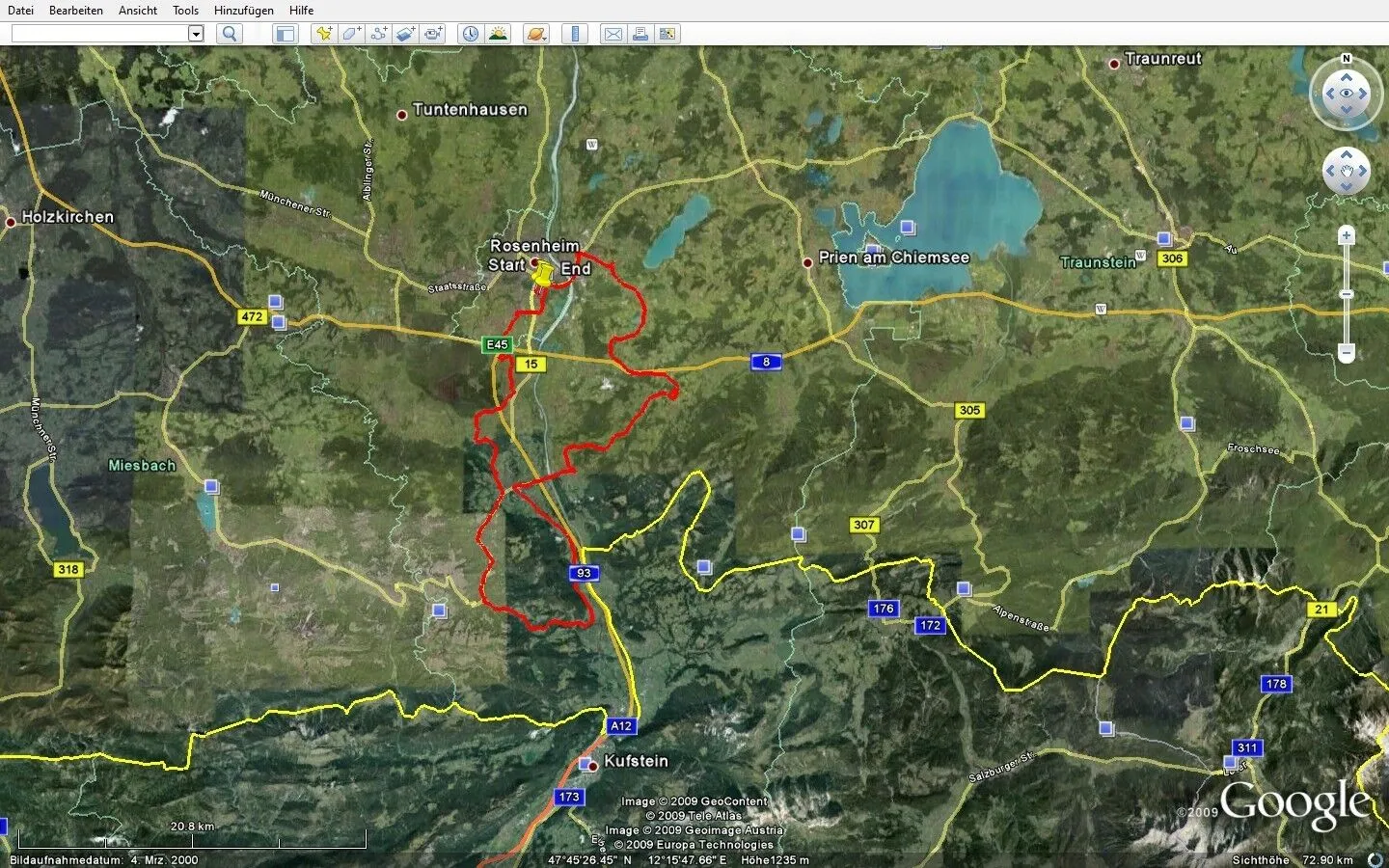Click the record tour camera icon
The height and width of the screenshot is (868, 1389).
tap(433, 34)
